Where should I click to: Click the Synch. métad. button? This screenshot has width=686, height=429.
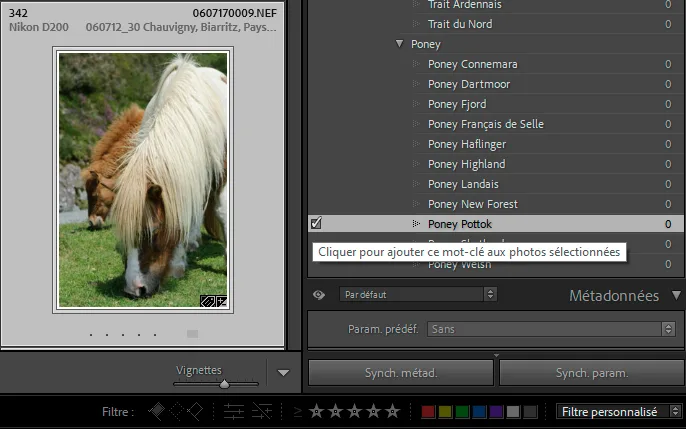pyautogui.click(x=399, y=373)
